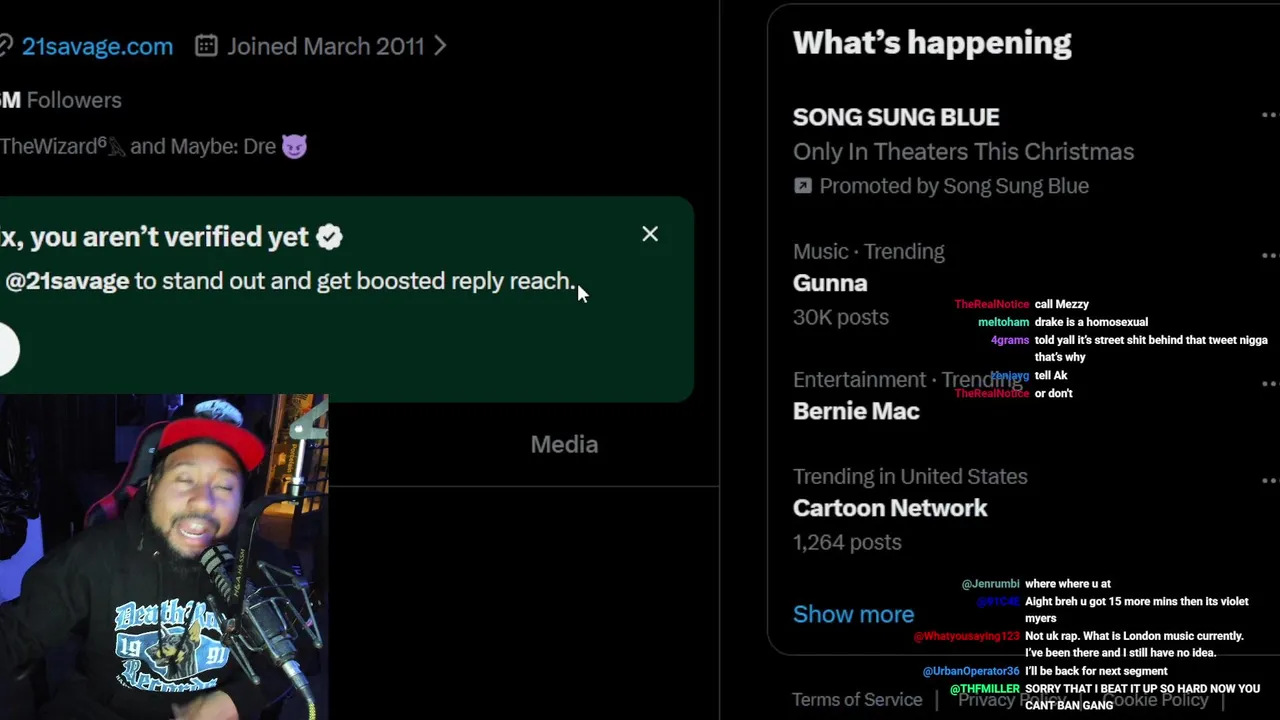View the Followers list
1280x720 pixels.
73,100
